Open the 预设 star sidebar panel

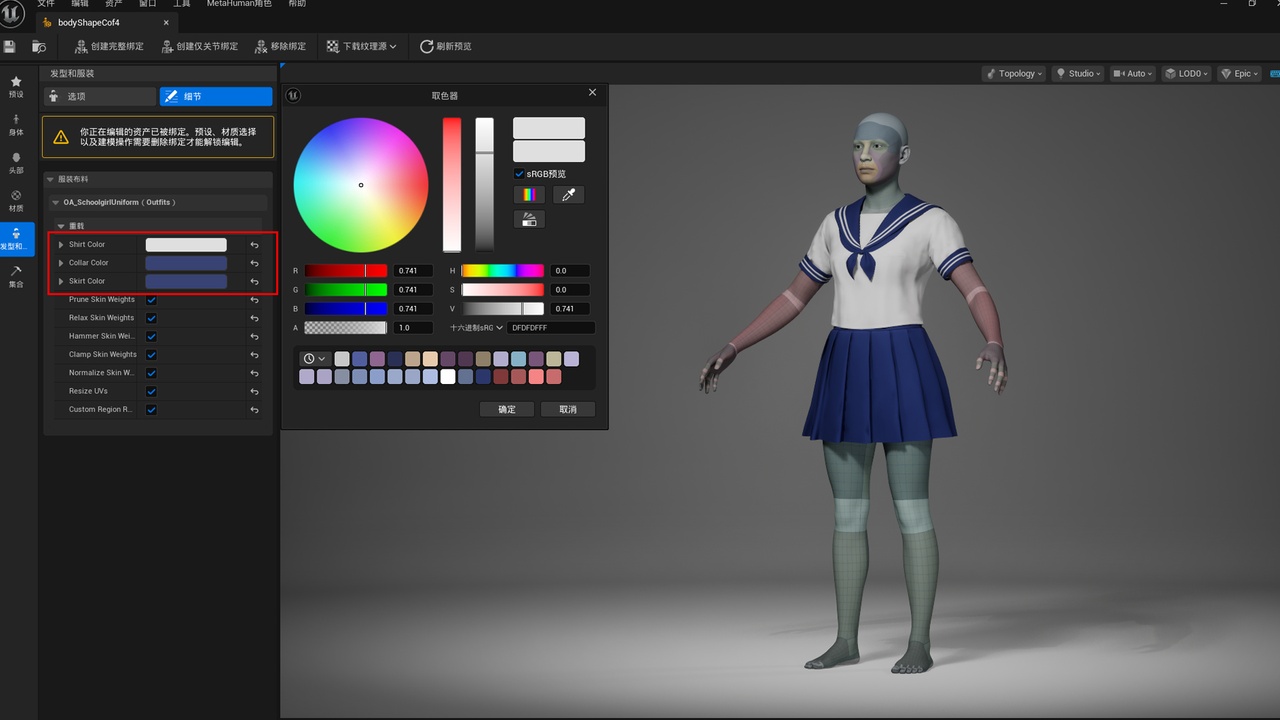pyautogui.click(x=16, y=86)
